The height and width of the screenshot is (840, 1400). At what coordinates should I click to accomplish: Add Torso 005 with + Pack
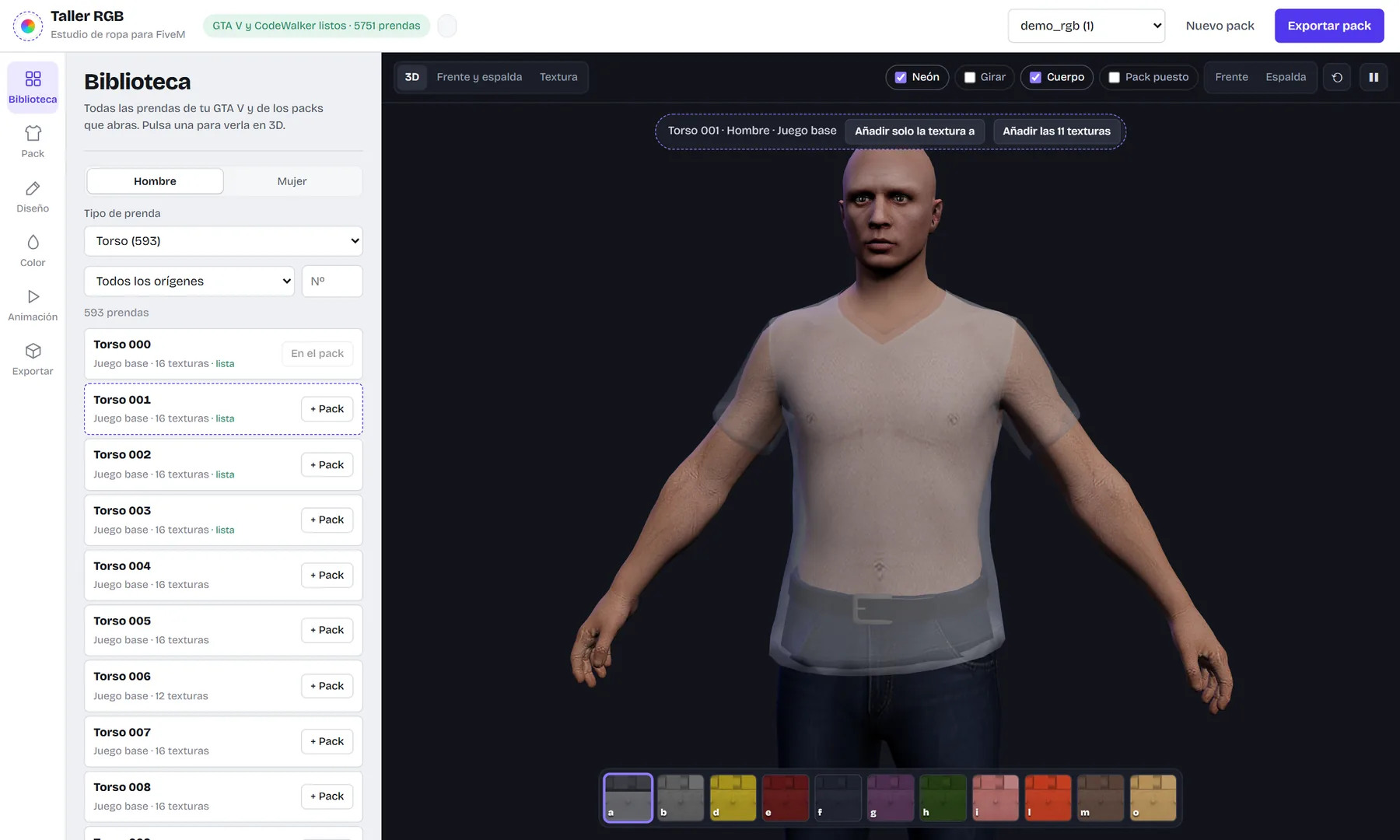coord(327,630)
